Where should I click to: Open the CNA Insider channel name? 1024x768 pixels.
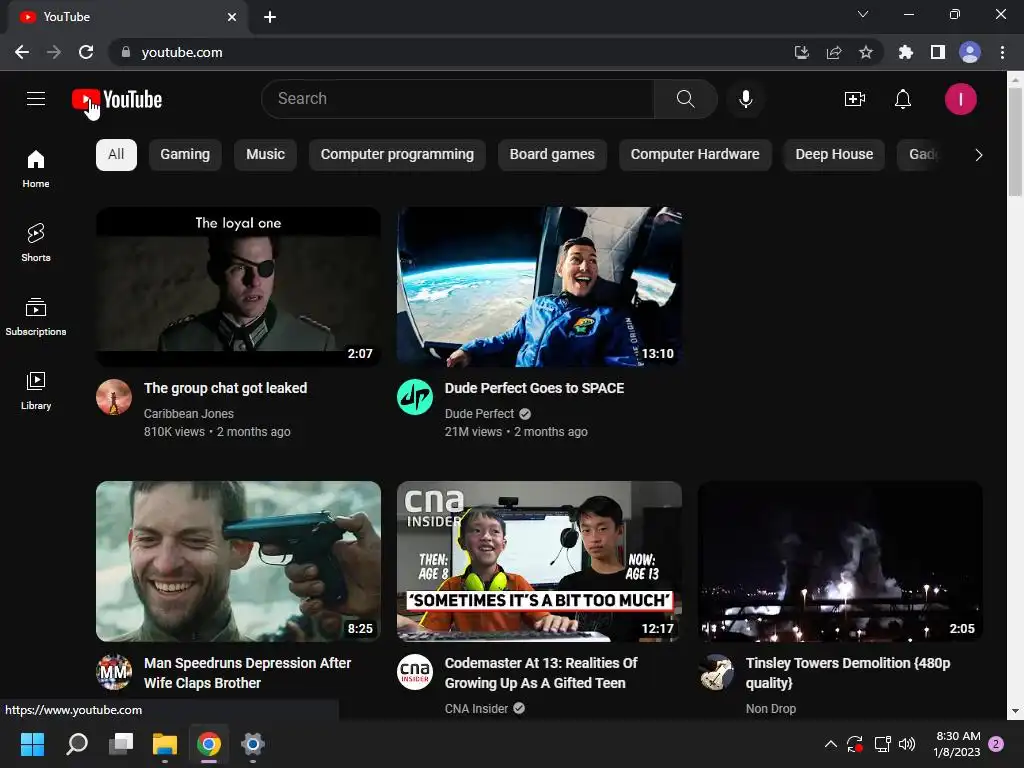tap(476, 709)
